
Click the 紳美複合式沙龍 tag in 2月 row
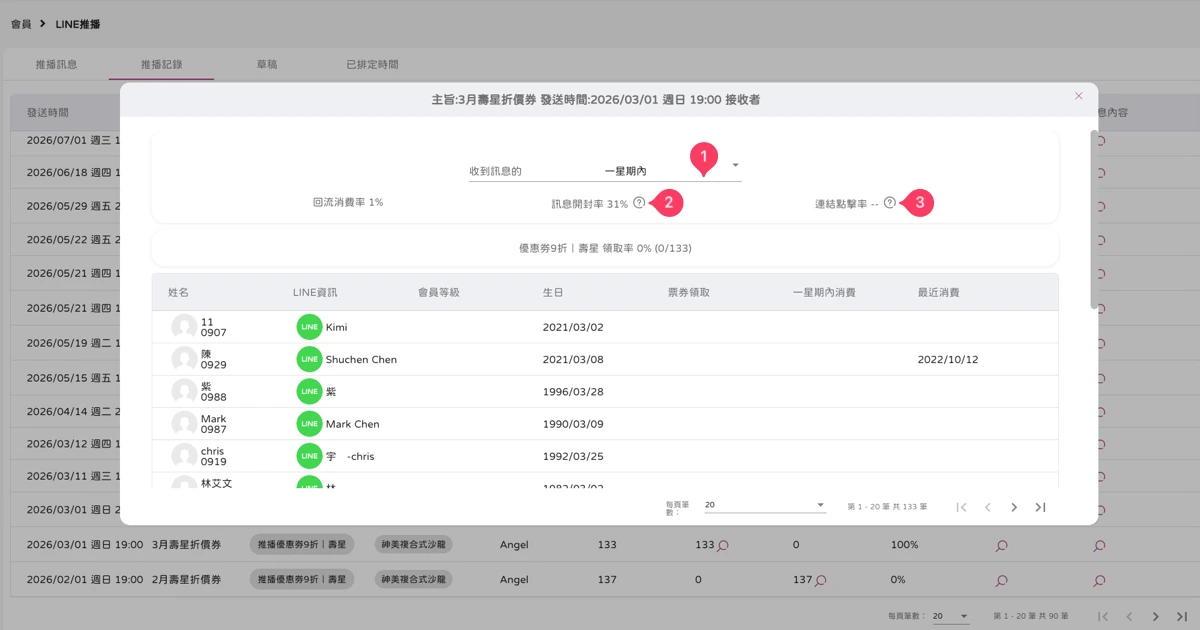[x=412, y=579]
